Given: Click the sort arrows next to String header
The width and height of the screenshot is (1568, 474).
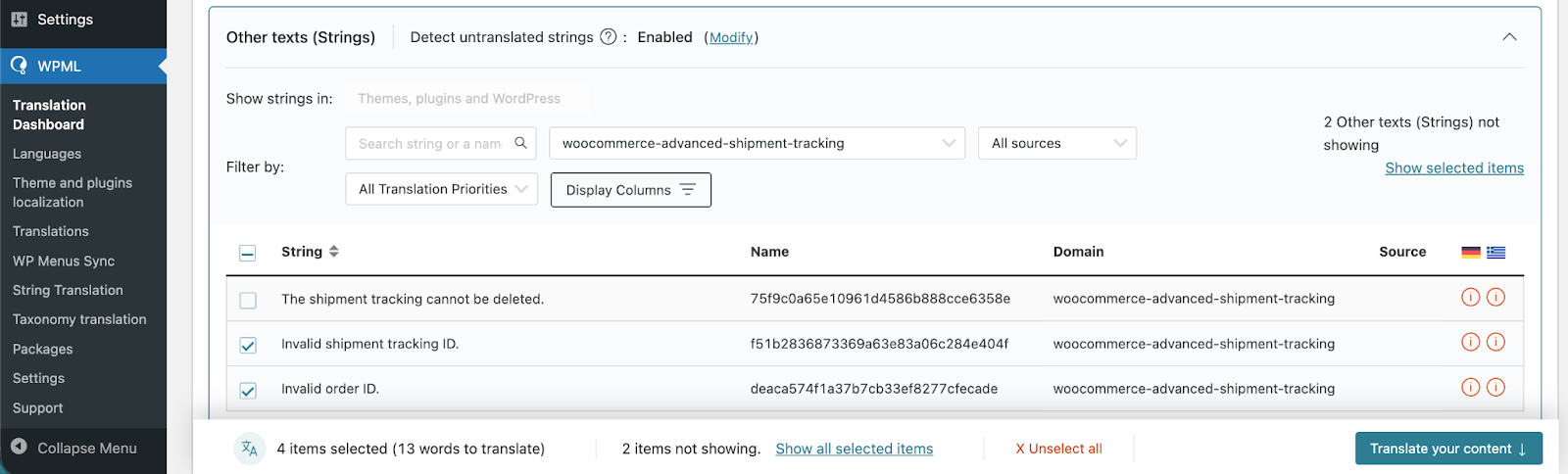Looking at the screenshot, I should pyautogui.click(x=334, y=252).
